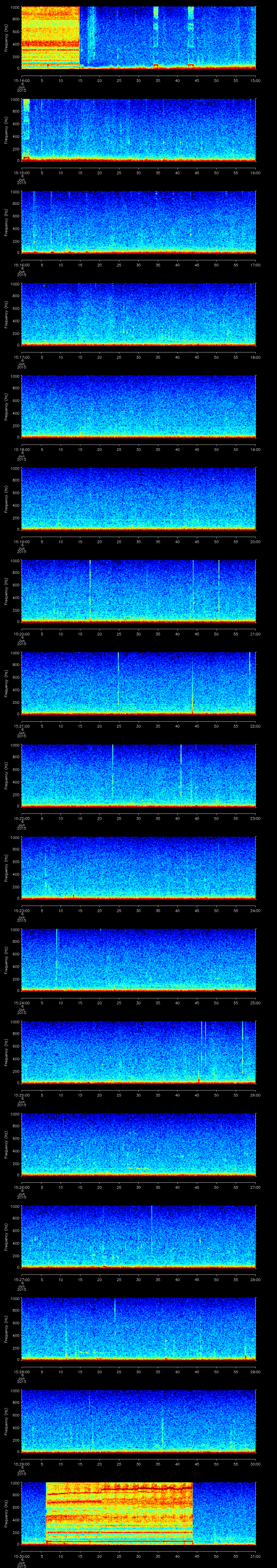Image resolution: width=277 pixels, height=1568 pixels.
Task: Click the 22:00 end time label
Action: (x=255, y=726)
